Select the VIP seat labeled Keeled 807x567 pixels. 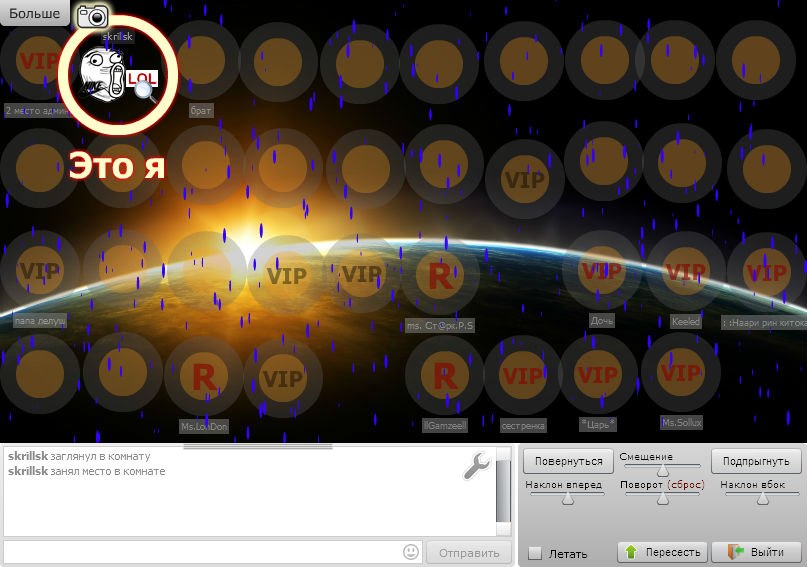685,271
